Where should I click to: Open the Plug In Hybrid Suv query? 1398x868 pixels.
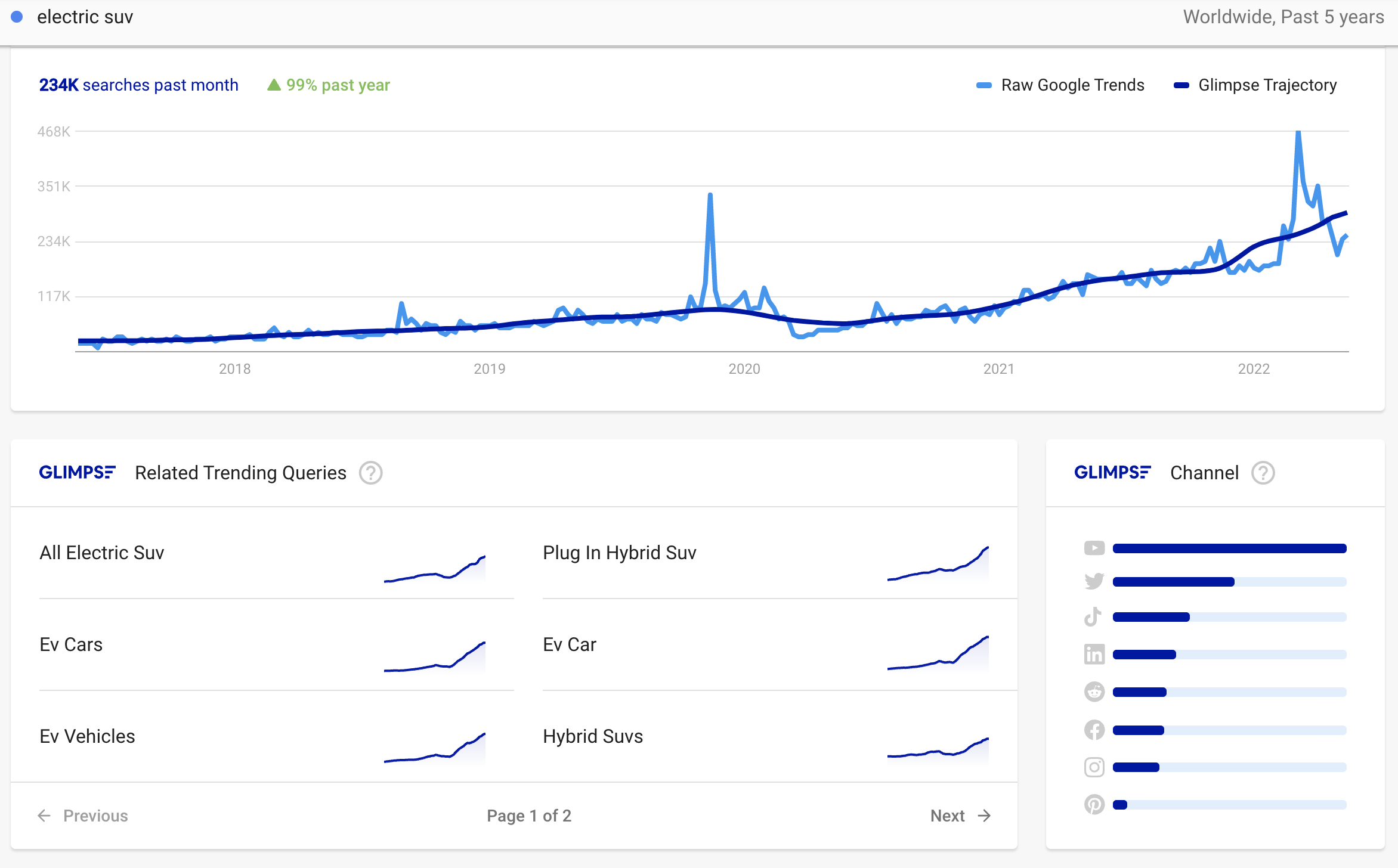coord(619,553)
